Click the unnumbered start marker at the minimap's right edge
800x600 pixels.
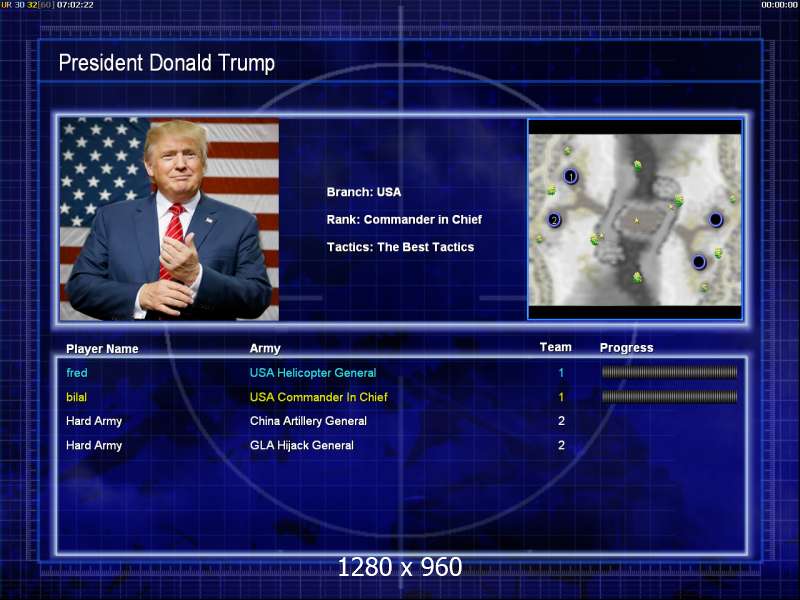715,219
